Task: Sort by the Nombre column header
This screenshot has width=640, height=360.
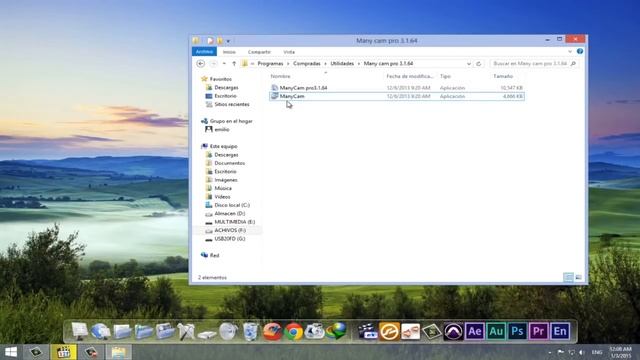Action: [280, 76]
